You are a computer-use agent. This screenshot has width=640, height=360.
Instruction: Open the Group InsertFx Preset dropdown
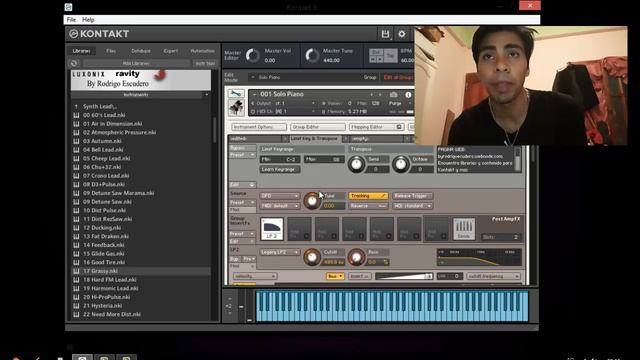(x=242, y=234)
